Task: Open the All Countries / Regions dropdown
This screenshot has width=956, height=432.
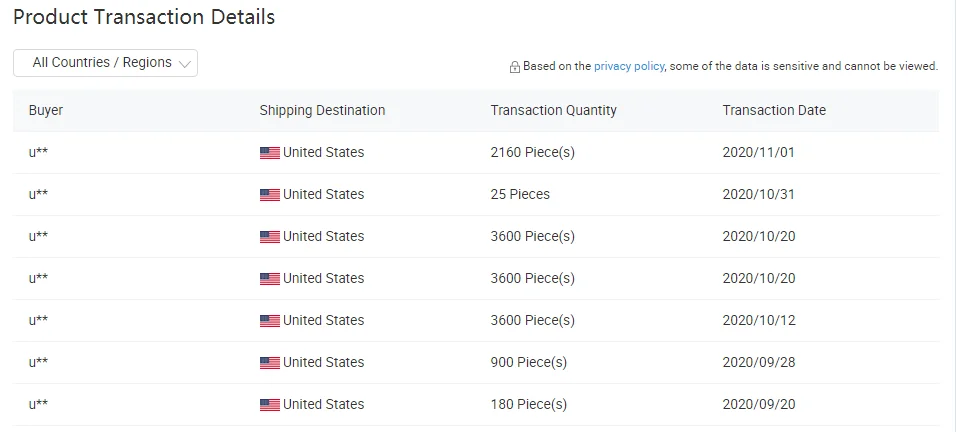Action: 105,63
